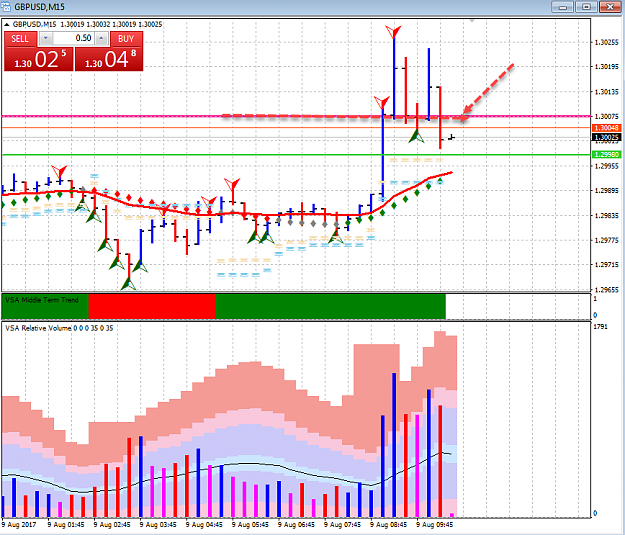The width and height of the screenshot is (625, 535).
Task: Click the '9 Aug 02:45' time axis label
Action: (112, 525)
